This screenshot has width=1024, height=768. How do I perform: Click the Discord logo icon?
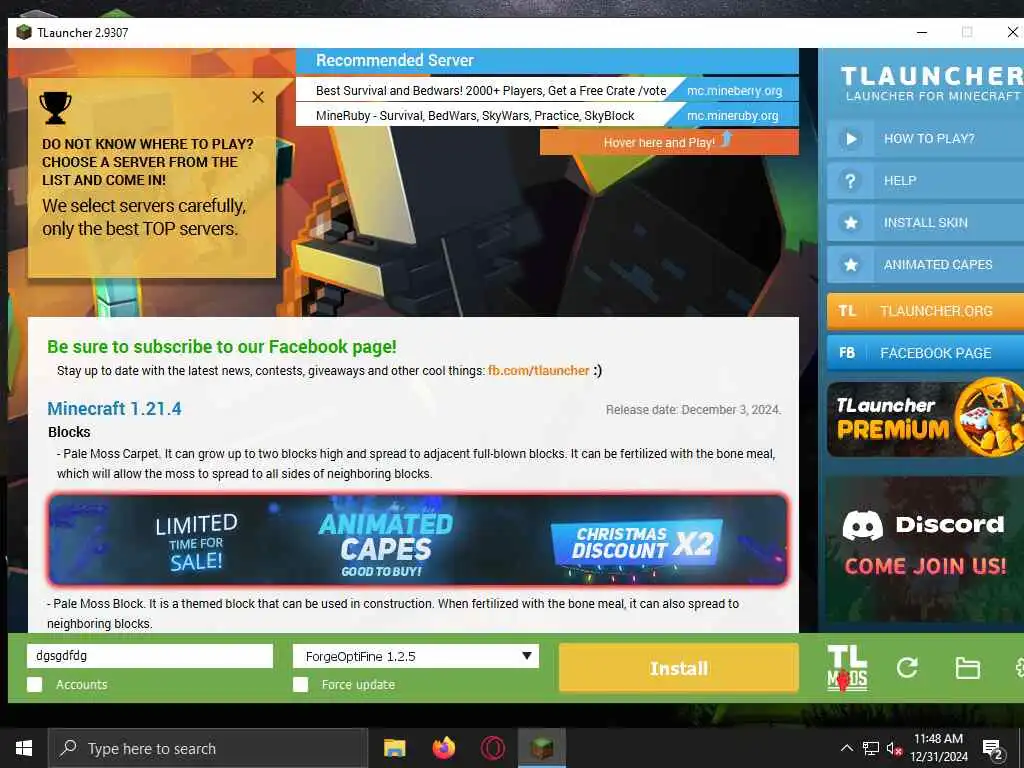point(863,526)
